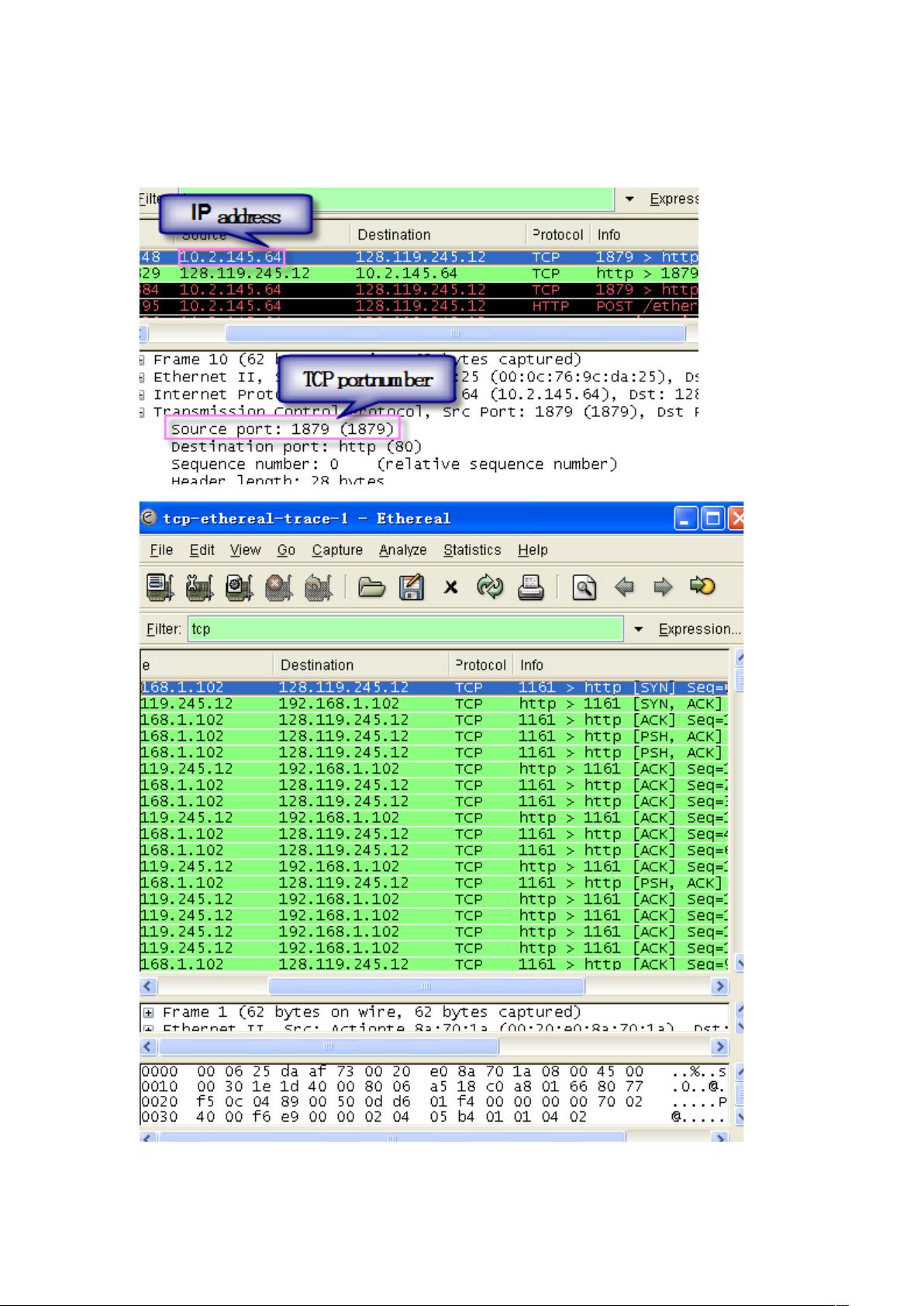924x1306 pixels.
Task: Open filter dropdown arrow in top screenshot
Action: click(x=630, y=199)
